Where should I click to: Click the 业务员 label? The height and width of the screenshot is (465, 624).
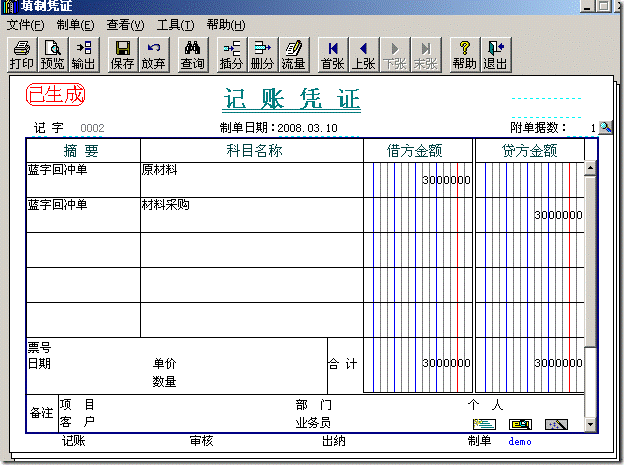tap(313, 422)
